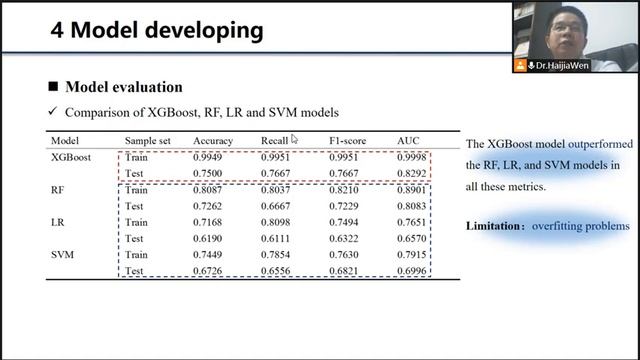Click SVM train AUC value 0.7915
Screen dimensions: 640x360
point(411,255)
